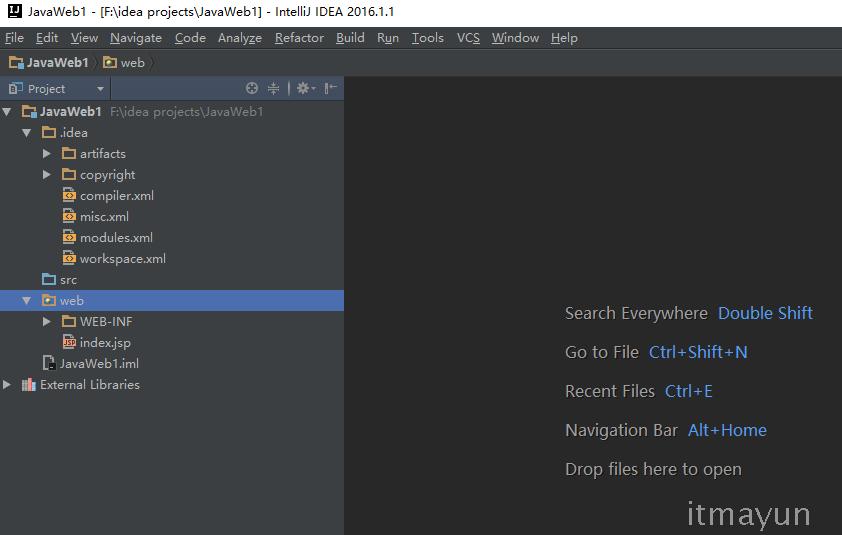The image size is (842, 535).
Task: Open the Window menu
Action: [x=515, y=38]
